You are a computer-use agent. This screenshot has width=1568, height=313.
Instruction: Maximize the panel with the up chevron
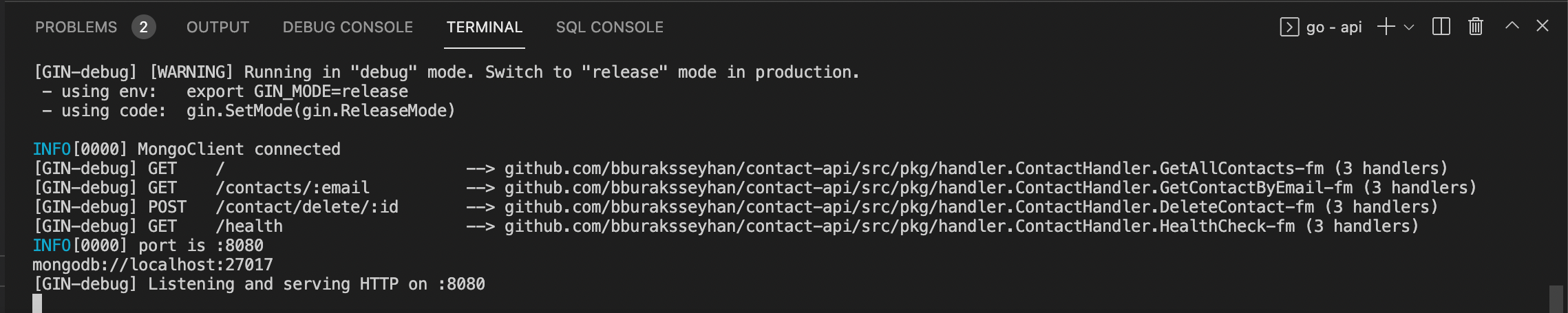[1512, 26]
